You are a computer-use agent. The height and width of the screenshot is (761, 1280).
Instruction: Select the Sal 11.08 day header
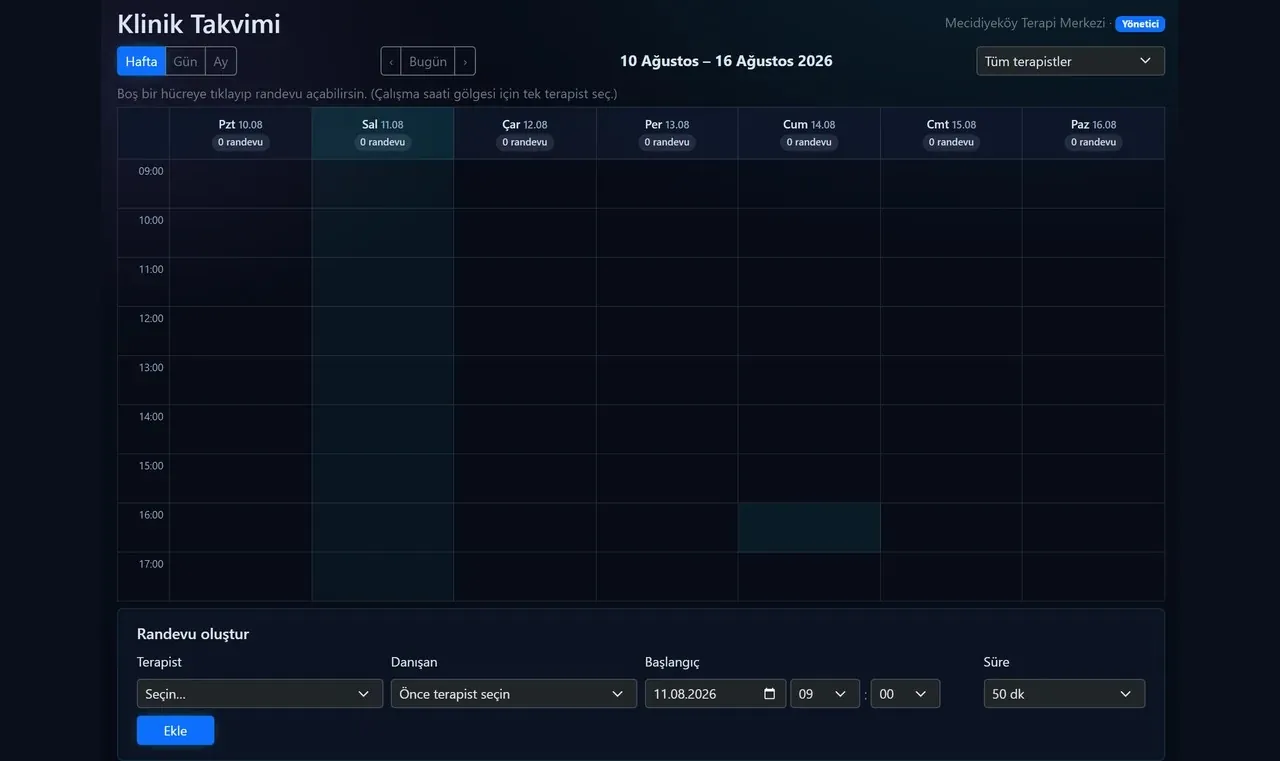coord(383,133)
